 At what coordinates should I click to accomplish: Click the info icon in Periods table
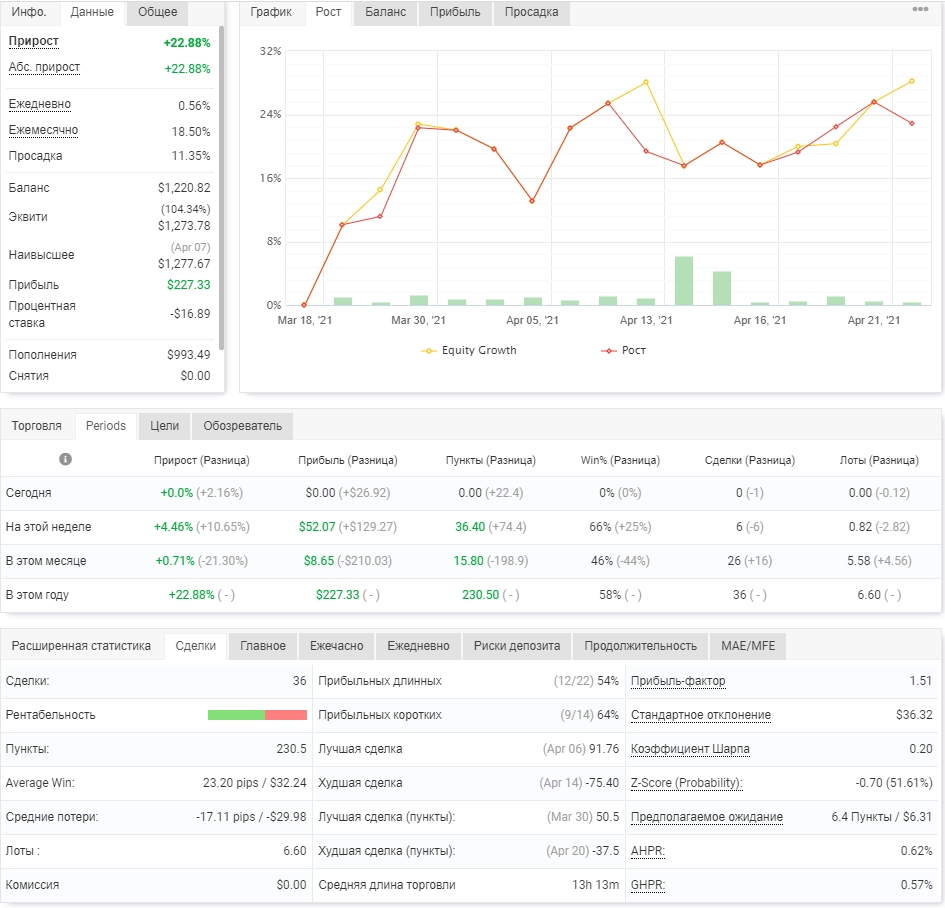(65, 459)
